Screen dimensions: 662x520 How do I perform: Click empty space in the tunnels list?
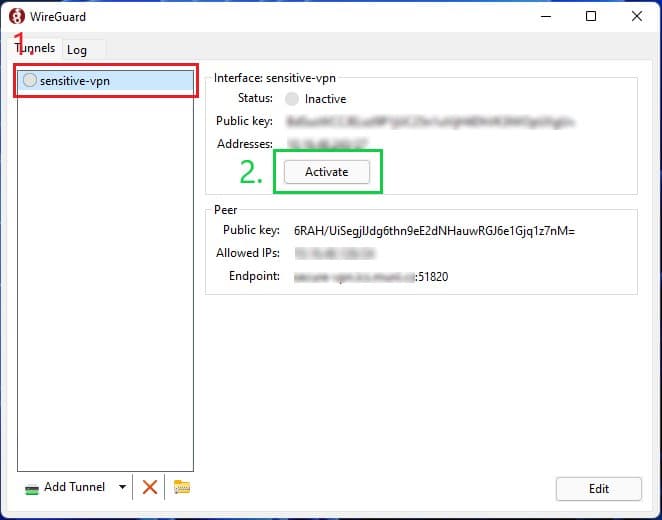pos(105,280)
